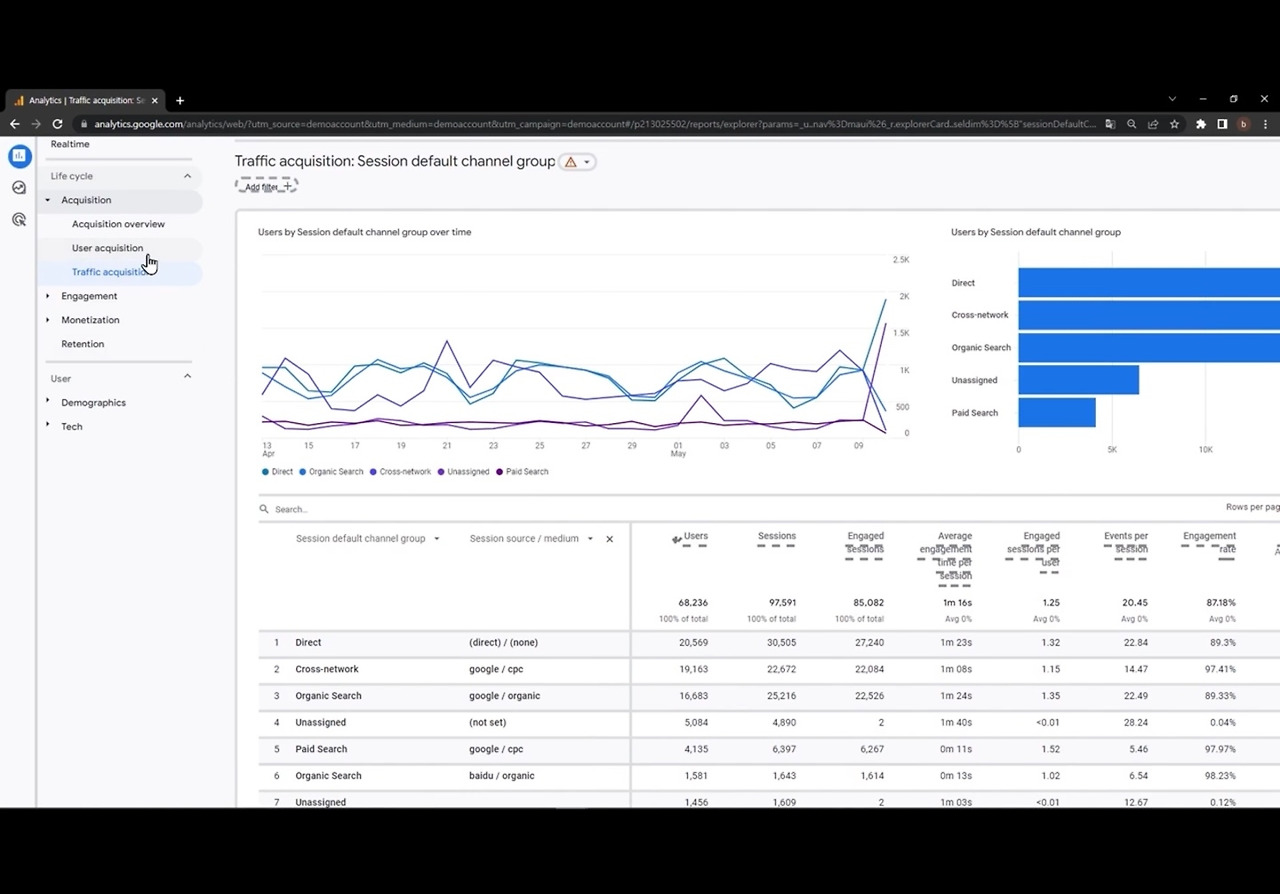Click the Paid Search bar in bar chart
The width and height of the screenshot is (1280, 894).
1057,413
